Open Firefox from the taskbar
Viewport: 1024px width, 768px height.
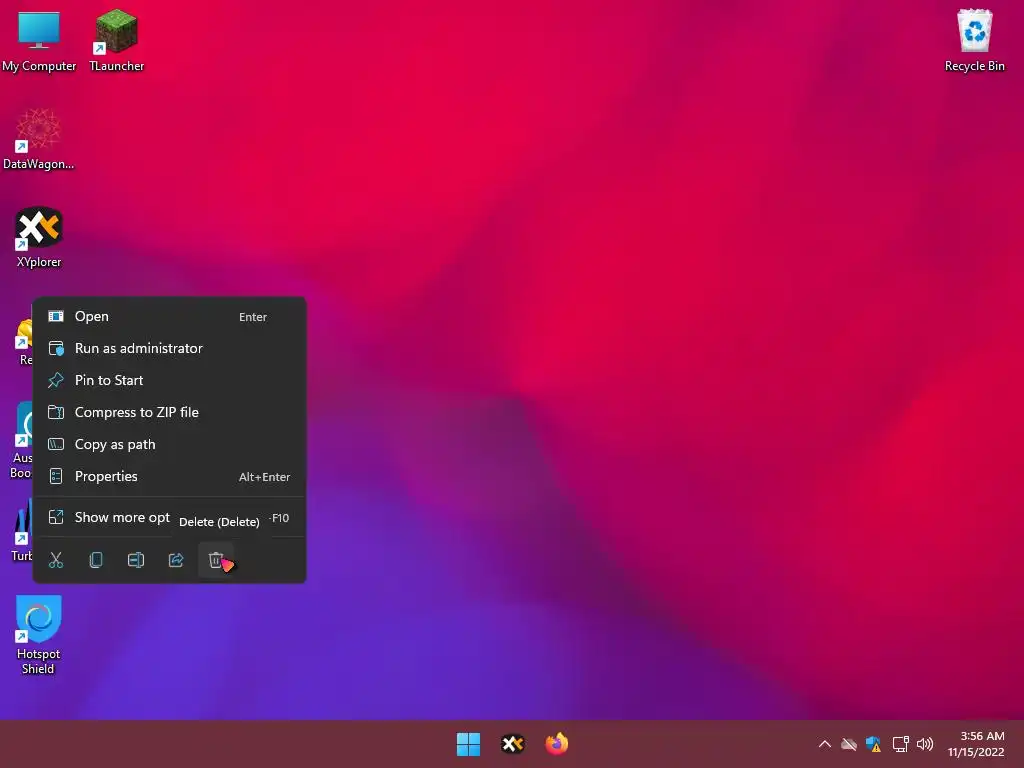tap(556, 744)
